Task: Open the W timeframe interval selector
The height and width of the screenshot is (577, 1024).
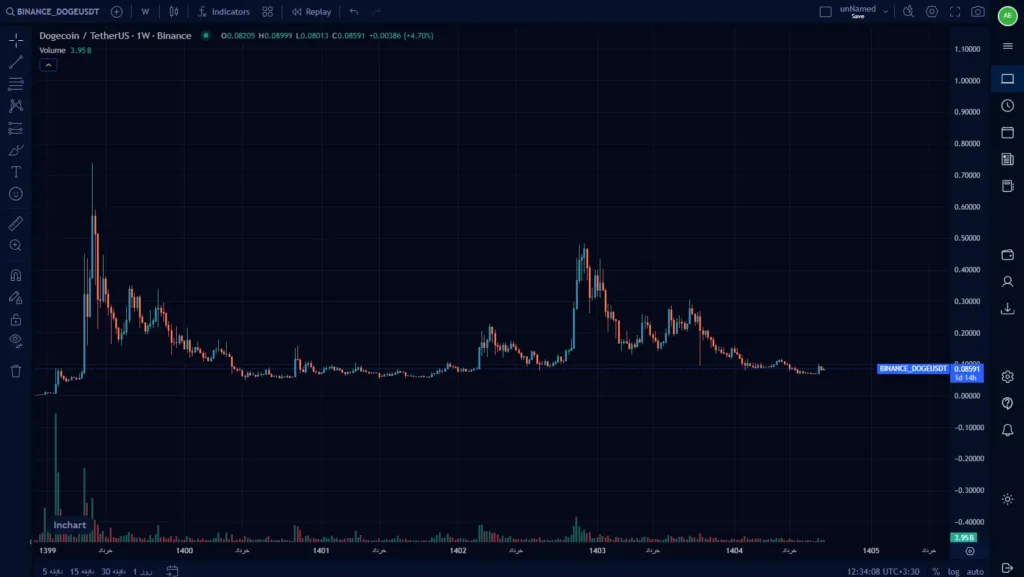Action: click(145, 12)
